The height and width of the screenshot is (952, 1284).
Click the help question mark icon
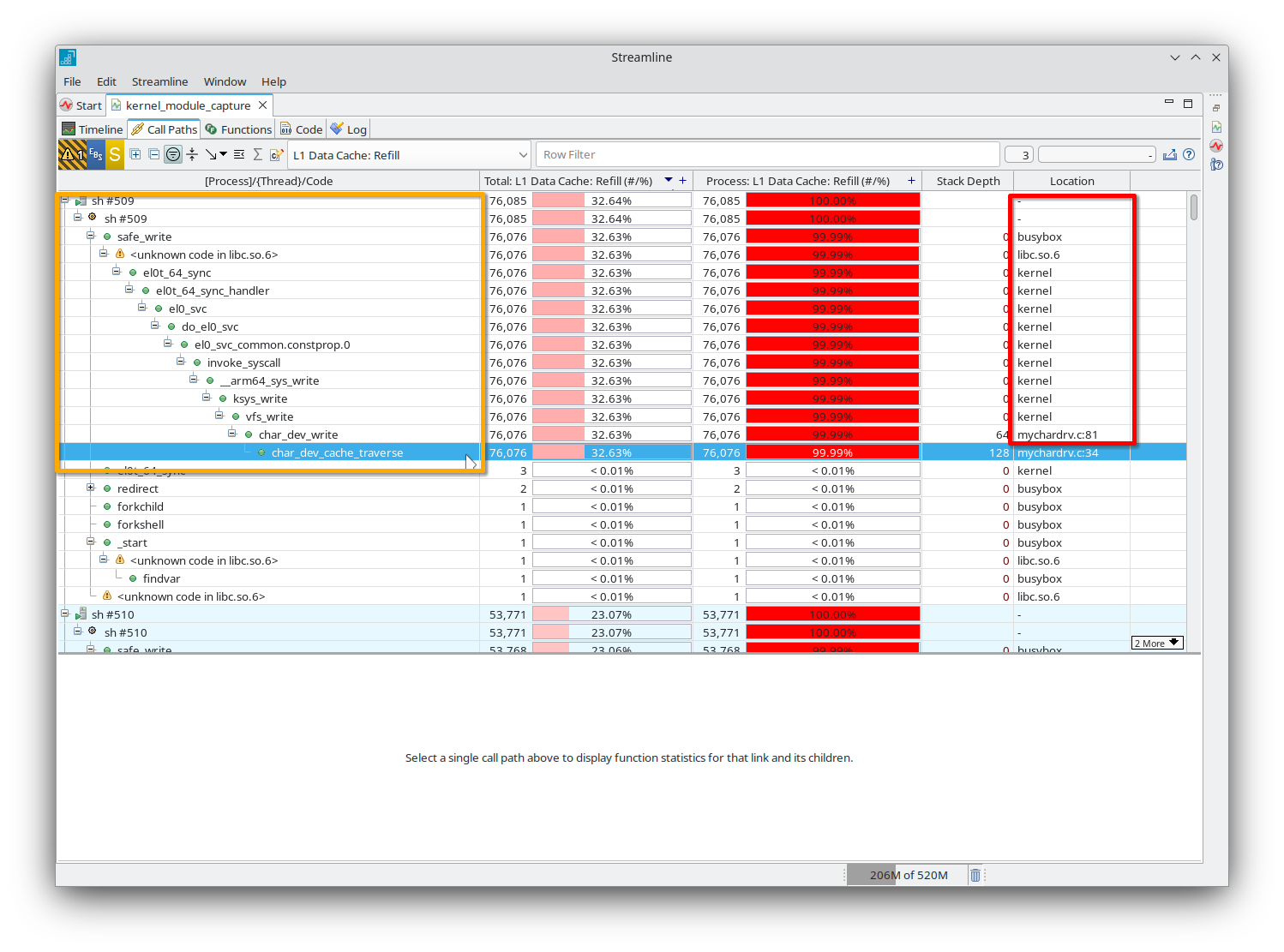click(1190, 154)
